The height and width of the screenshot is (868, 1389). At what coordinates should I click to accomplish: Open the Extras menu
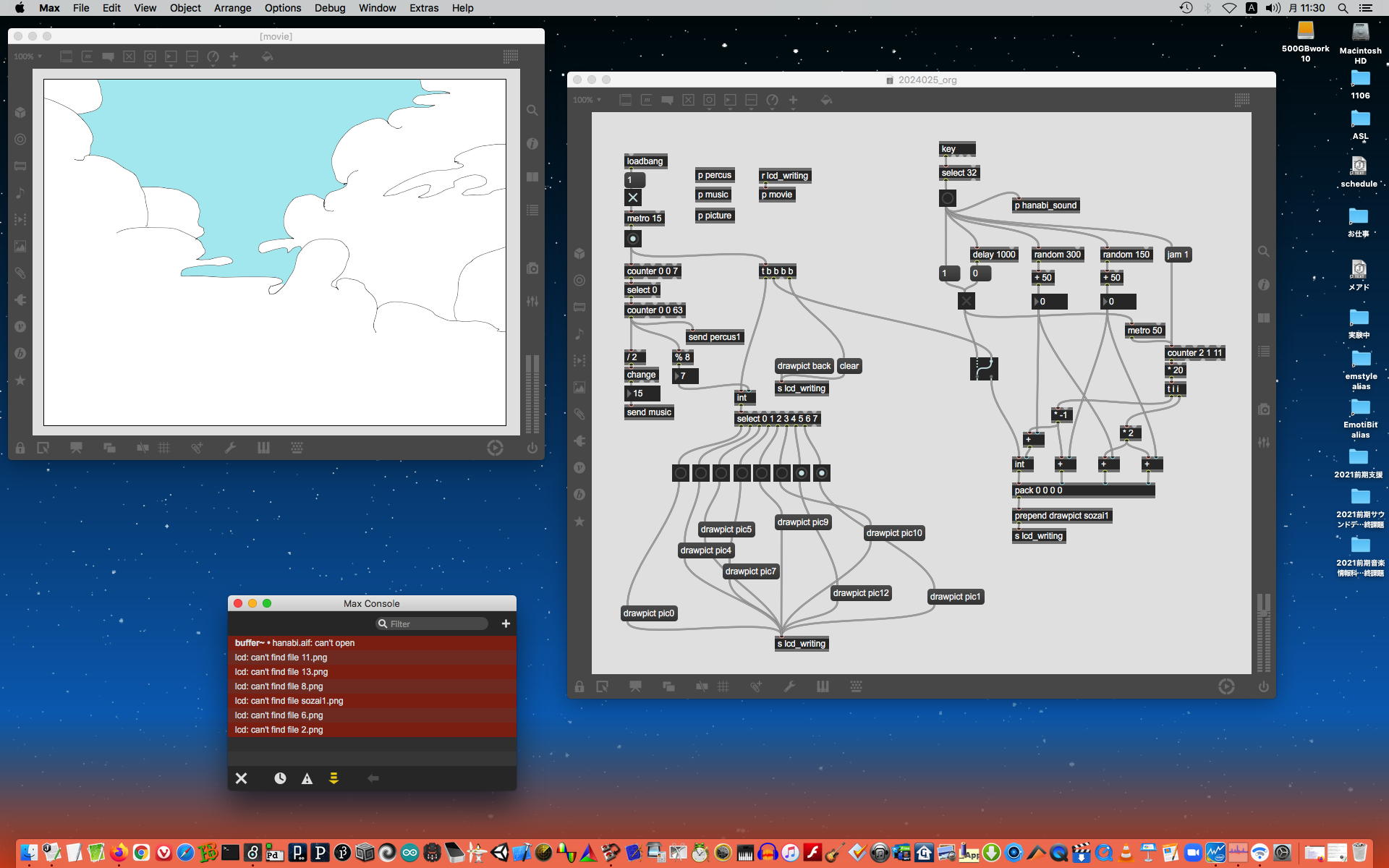(x=423, y=8)
